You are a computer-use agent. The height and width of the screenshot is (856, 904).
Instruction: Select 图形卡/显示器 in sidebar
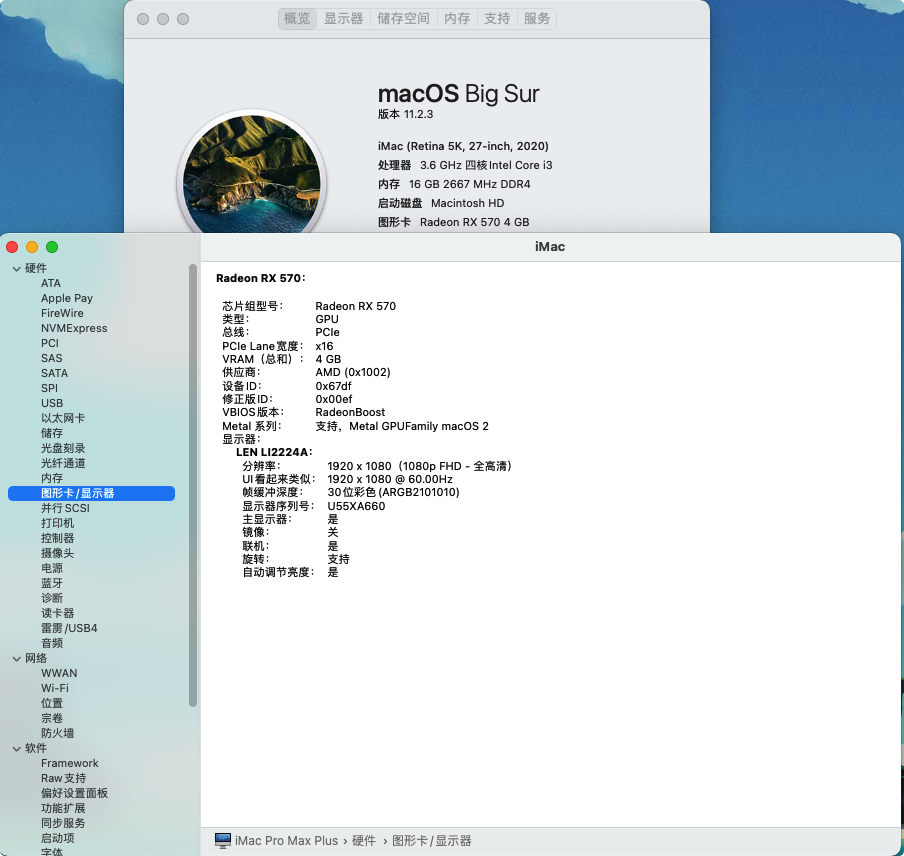91,493
